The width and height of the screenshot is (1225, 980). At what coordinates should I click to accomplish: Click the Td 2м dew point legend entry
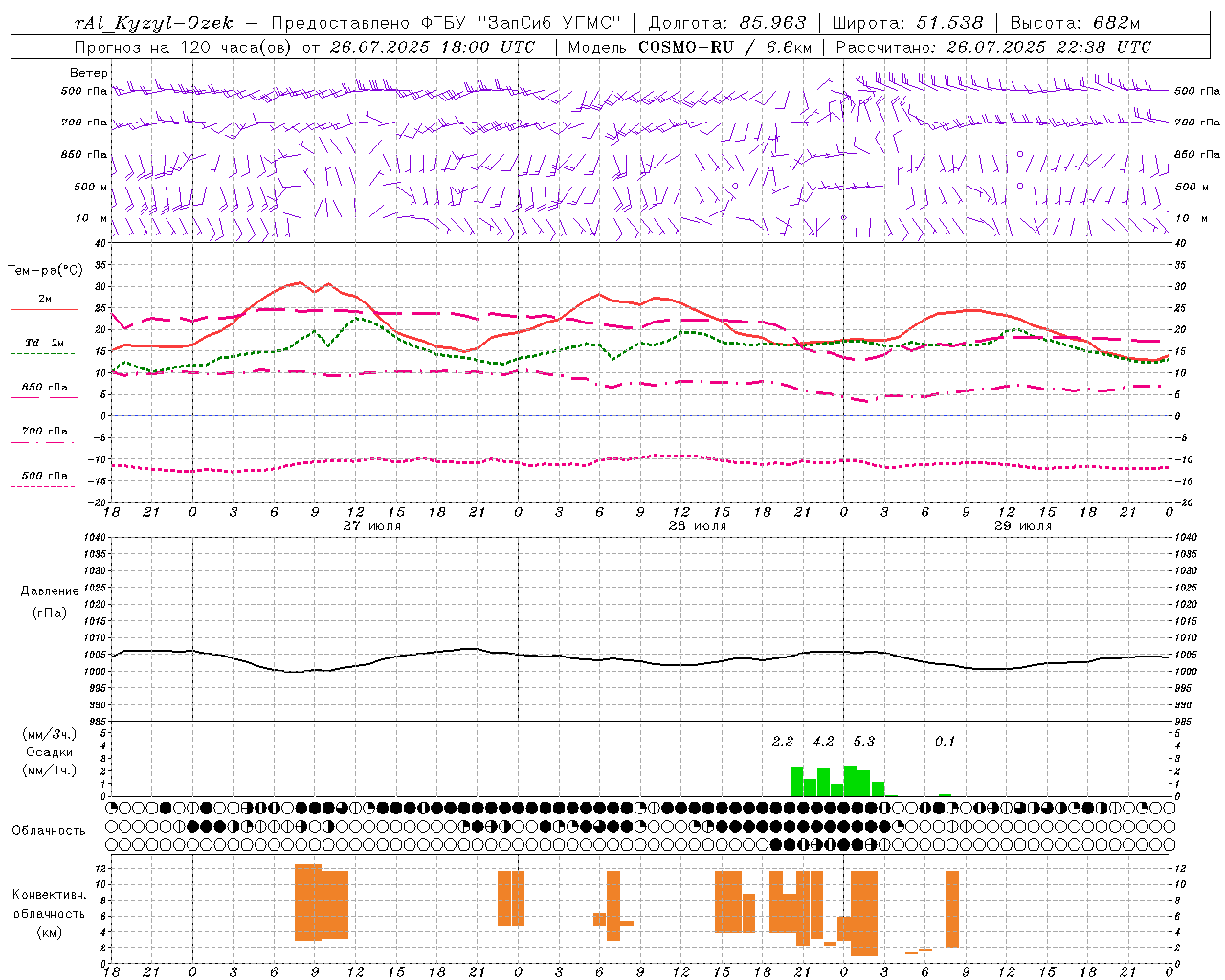pyautogui.click(x=45, y=343)
